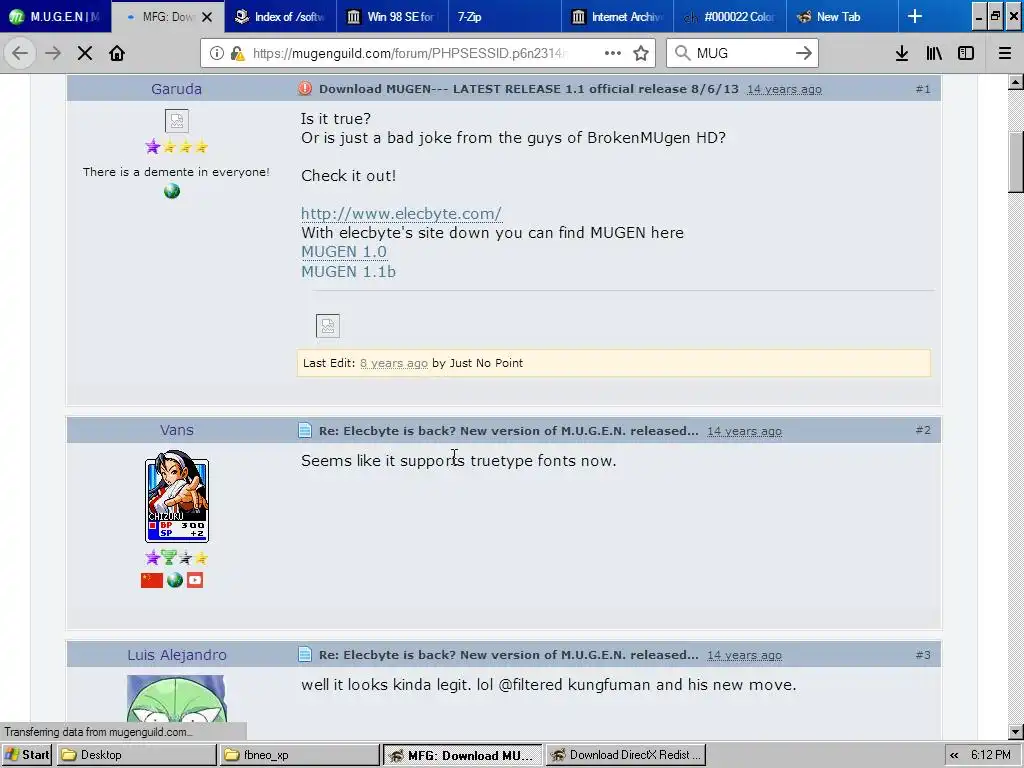Click the page scrollbar up arrow
Image resolution: width=1024 pixels, height=768 pixels.
coord(1016,82)
